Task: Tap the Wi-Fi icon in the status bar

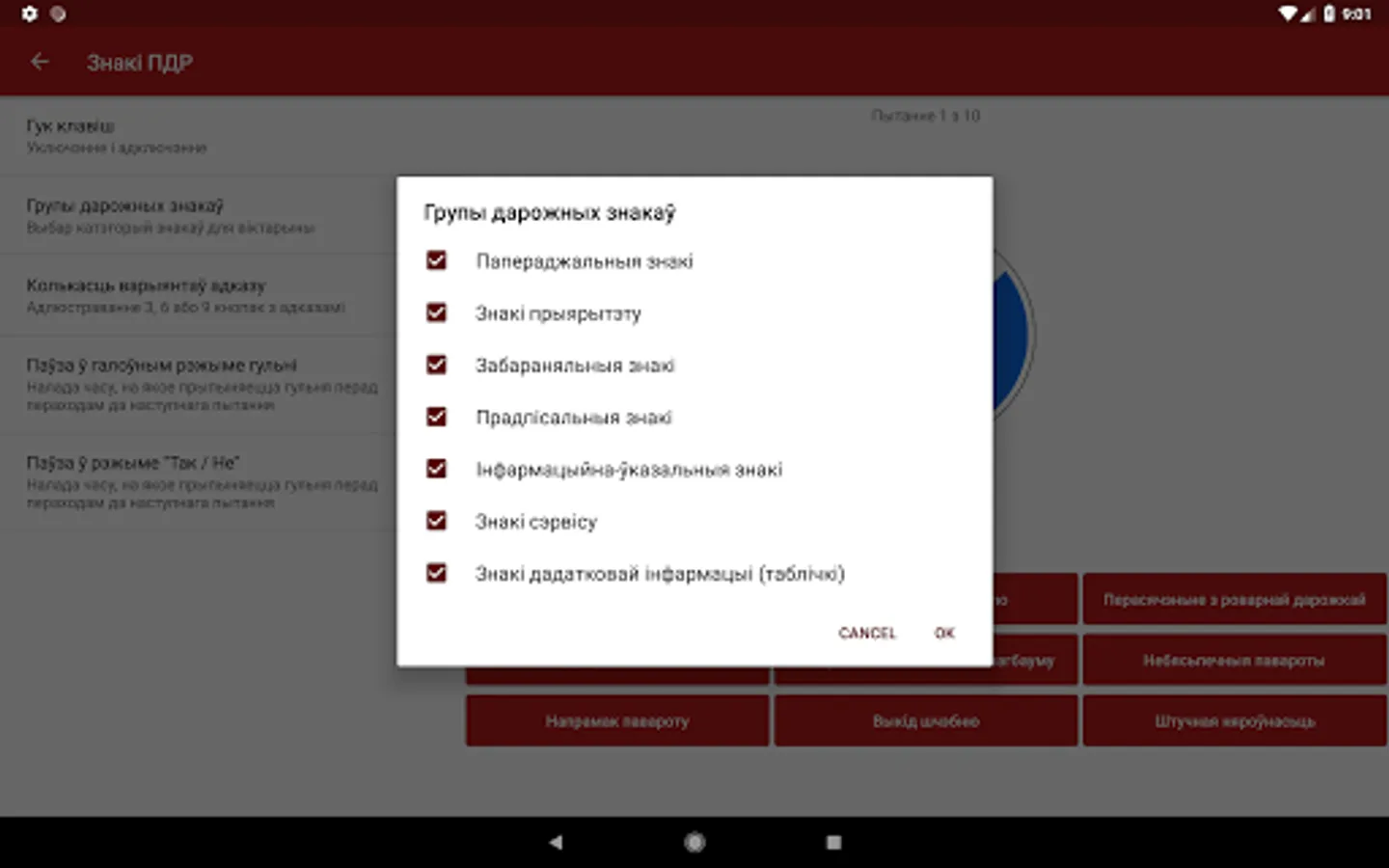Action: tap(1288, 14)
